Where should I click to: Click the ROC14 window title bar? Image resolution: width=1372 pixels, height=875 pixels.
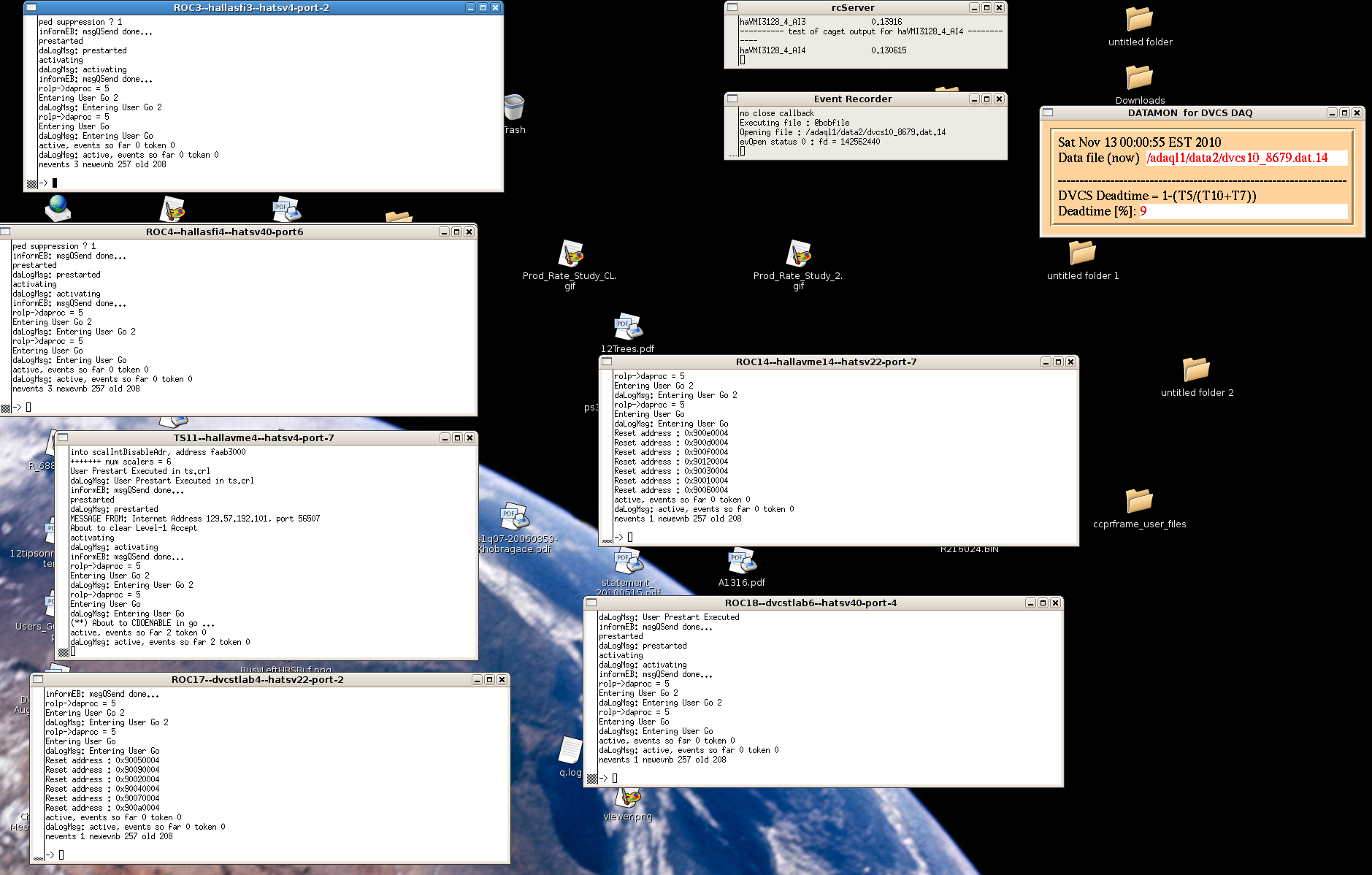click(826, 362)
